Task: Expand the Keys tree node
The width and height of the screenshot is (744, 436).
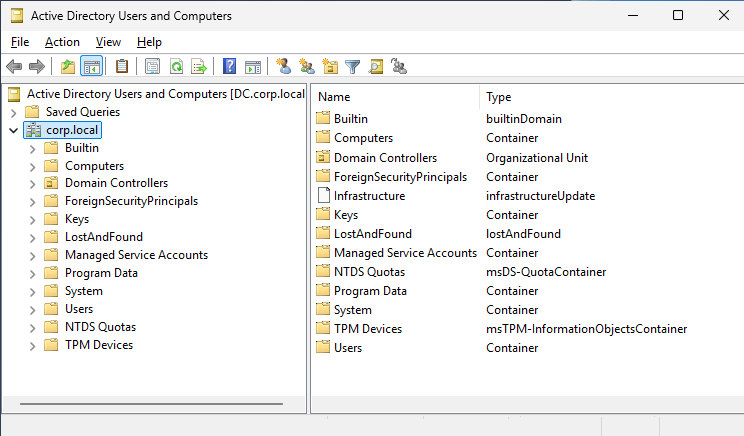Action: pos(32,220)
